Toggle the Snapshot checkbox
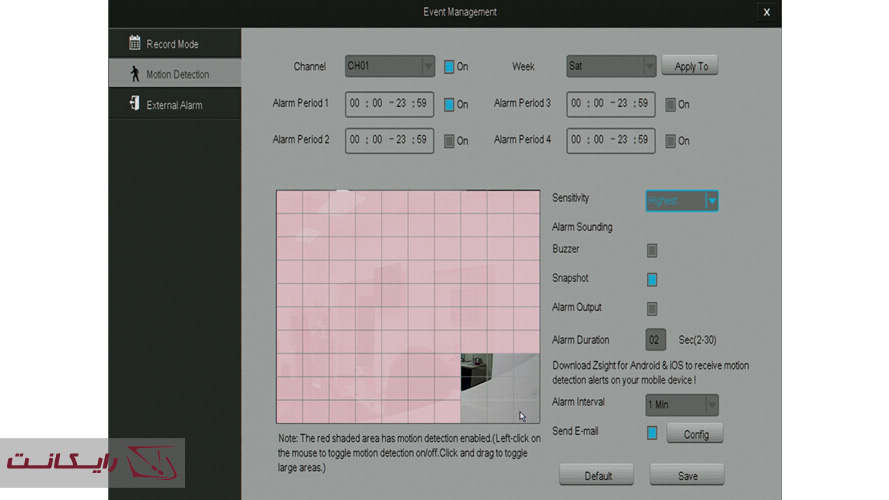 (652, 280)
